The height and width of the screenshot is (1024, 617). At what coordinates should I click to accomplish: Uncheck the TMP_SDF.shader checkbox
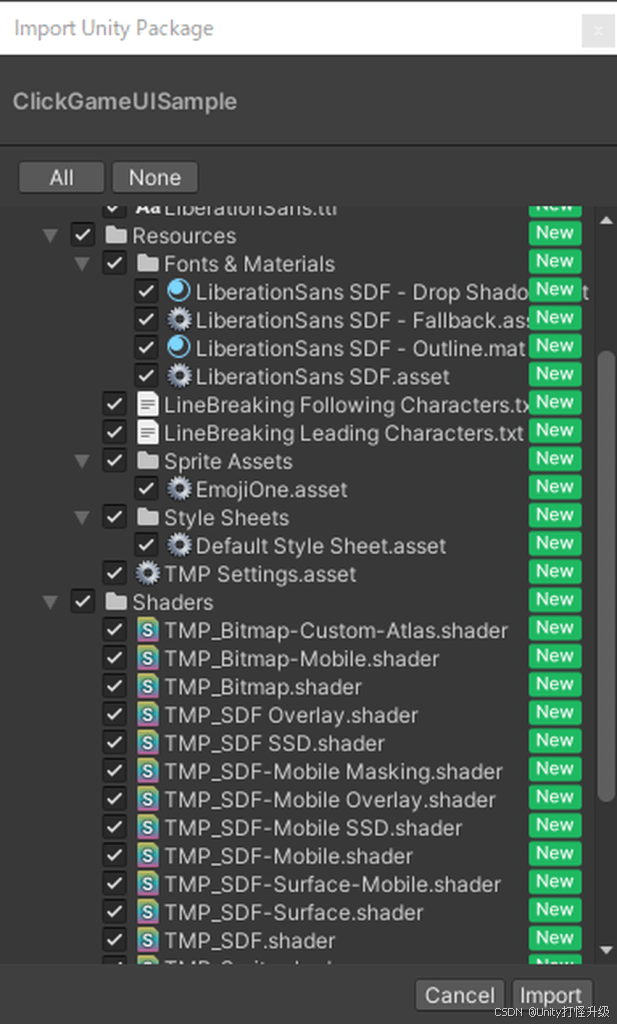click(x=115, y=940)
